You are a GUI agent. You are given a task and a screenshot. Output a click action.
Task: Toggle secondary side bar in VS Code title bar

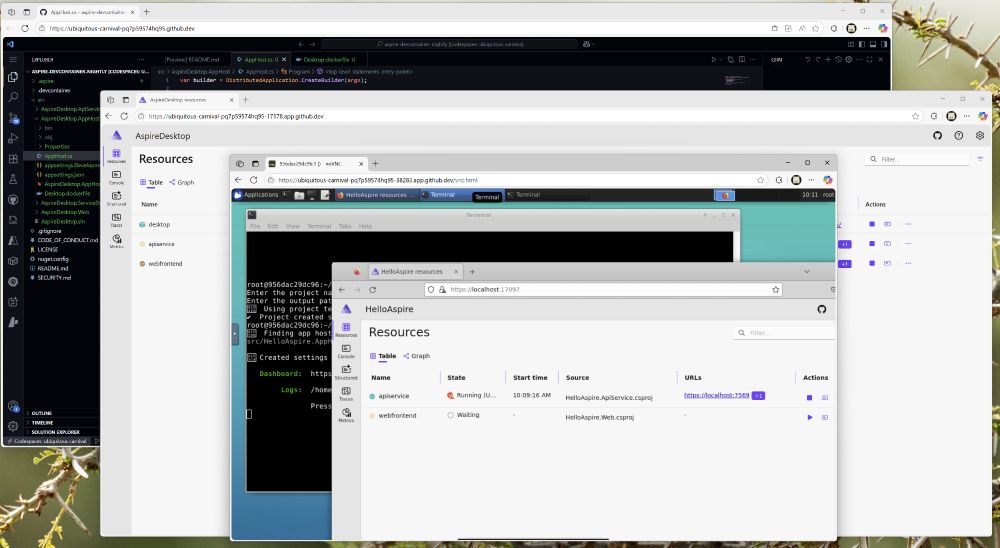click(883, 44)
